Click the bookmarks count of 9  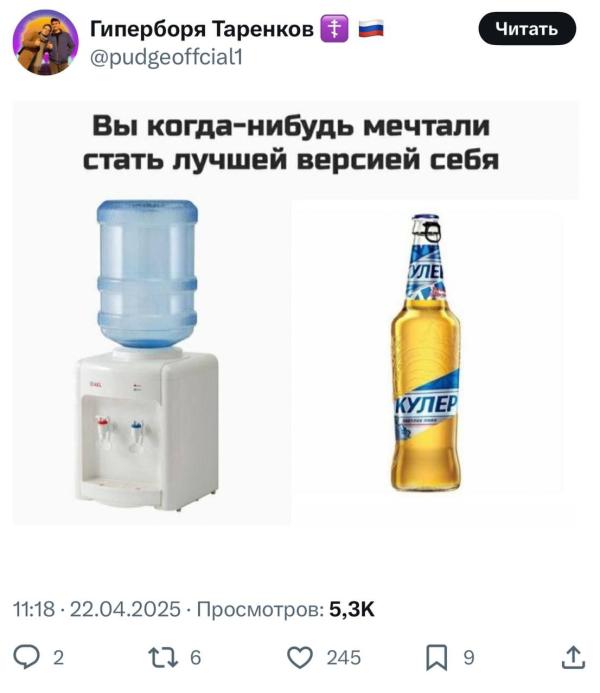click(x=469, y=658)
